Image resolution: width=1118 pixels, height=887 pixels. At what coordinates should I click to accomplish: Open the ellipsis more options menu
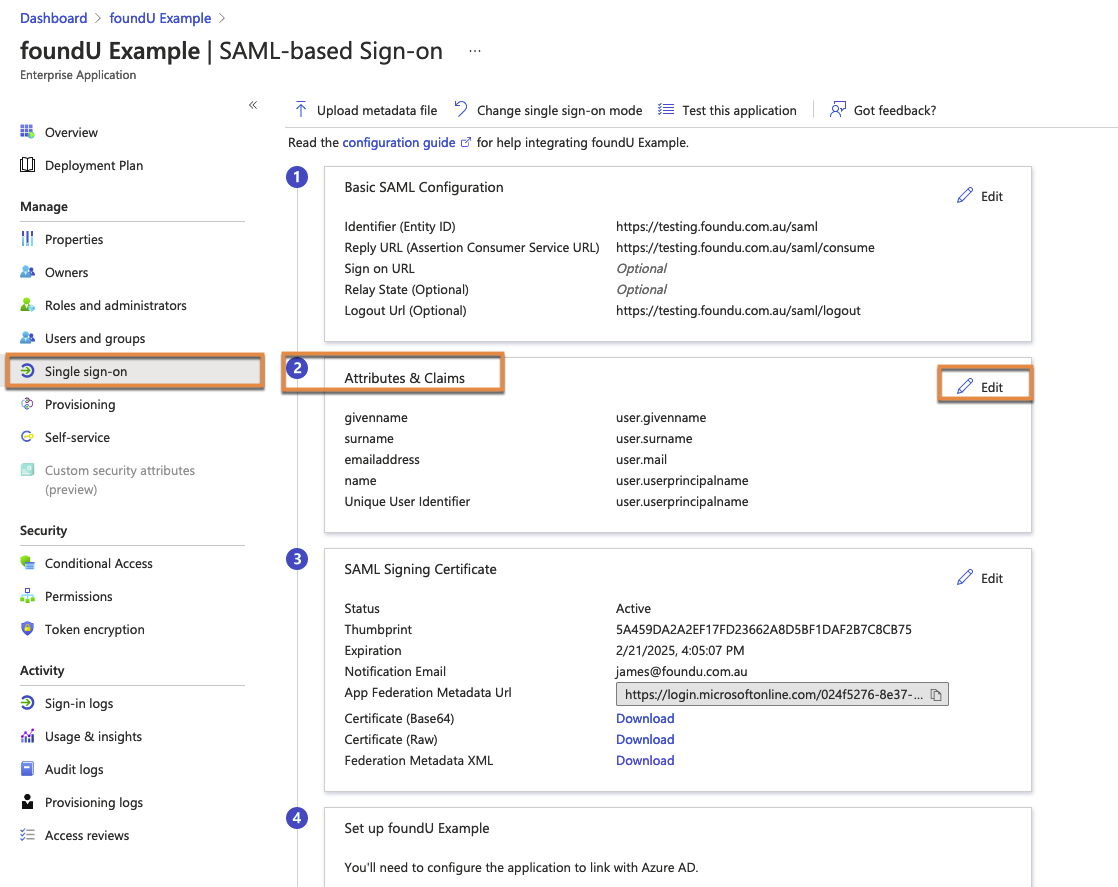point(475,51)
